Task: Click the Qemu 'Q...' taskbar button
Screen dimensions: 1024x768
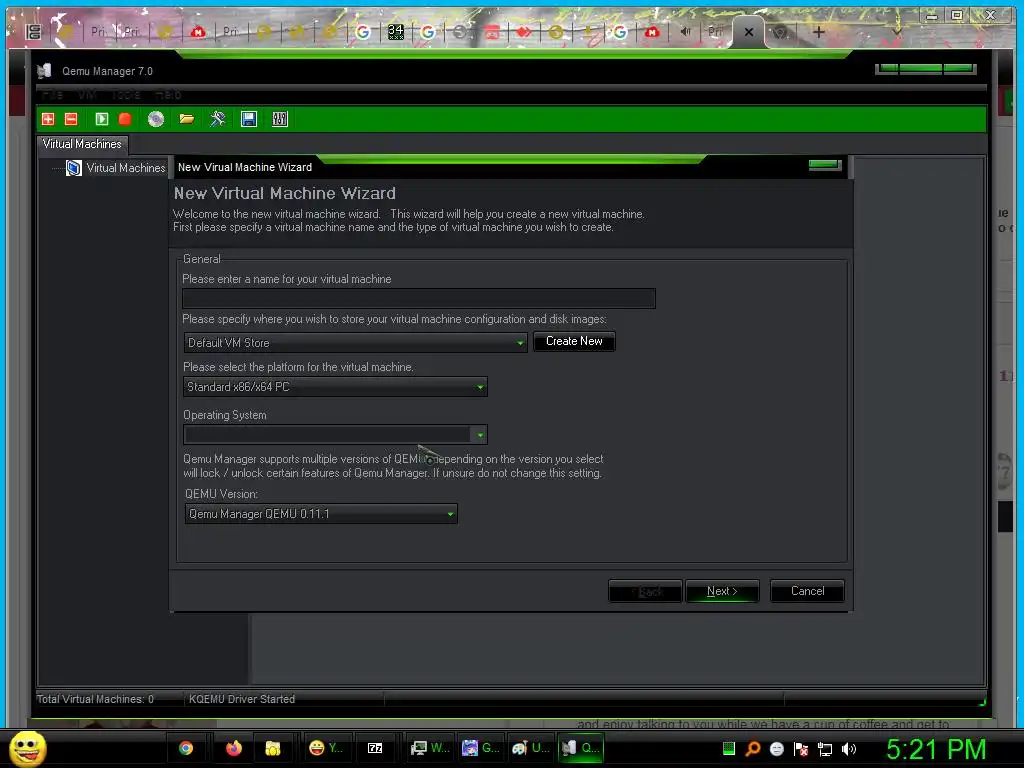Action: [x=581, y=748]
